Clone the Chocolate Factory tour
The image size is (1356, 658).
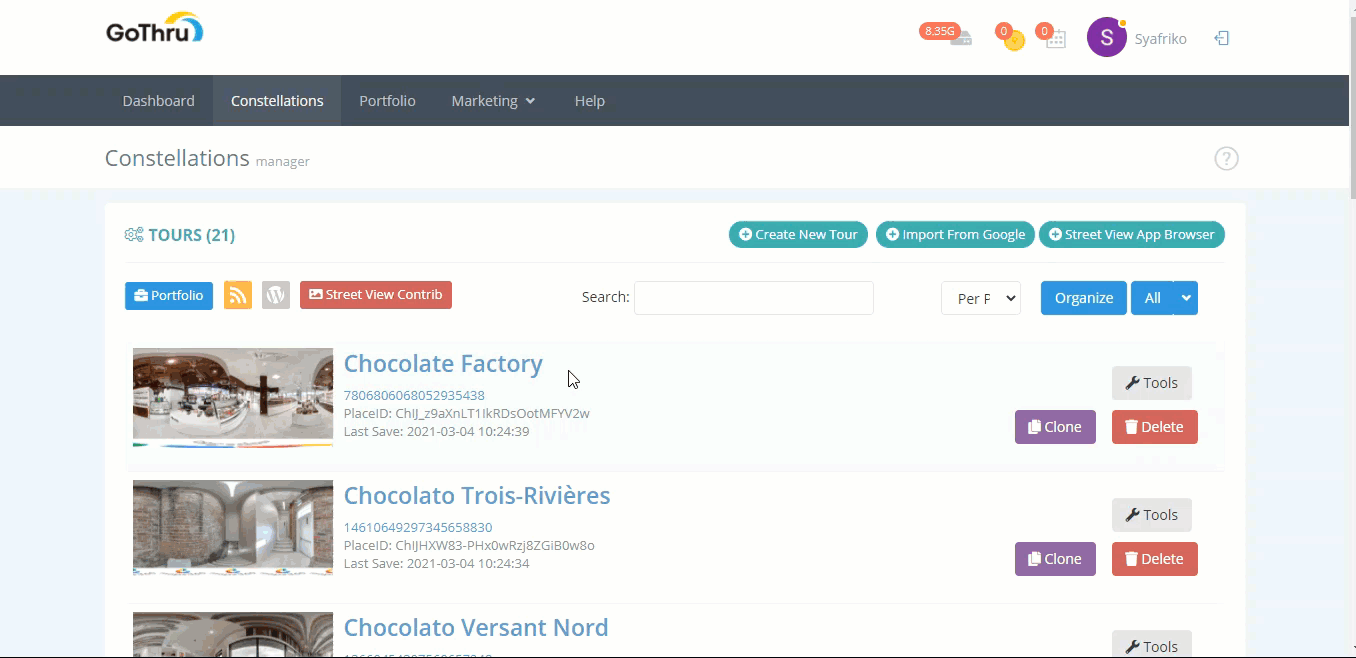[1055, 427]
